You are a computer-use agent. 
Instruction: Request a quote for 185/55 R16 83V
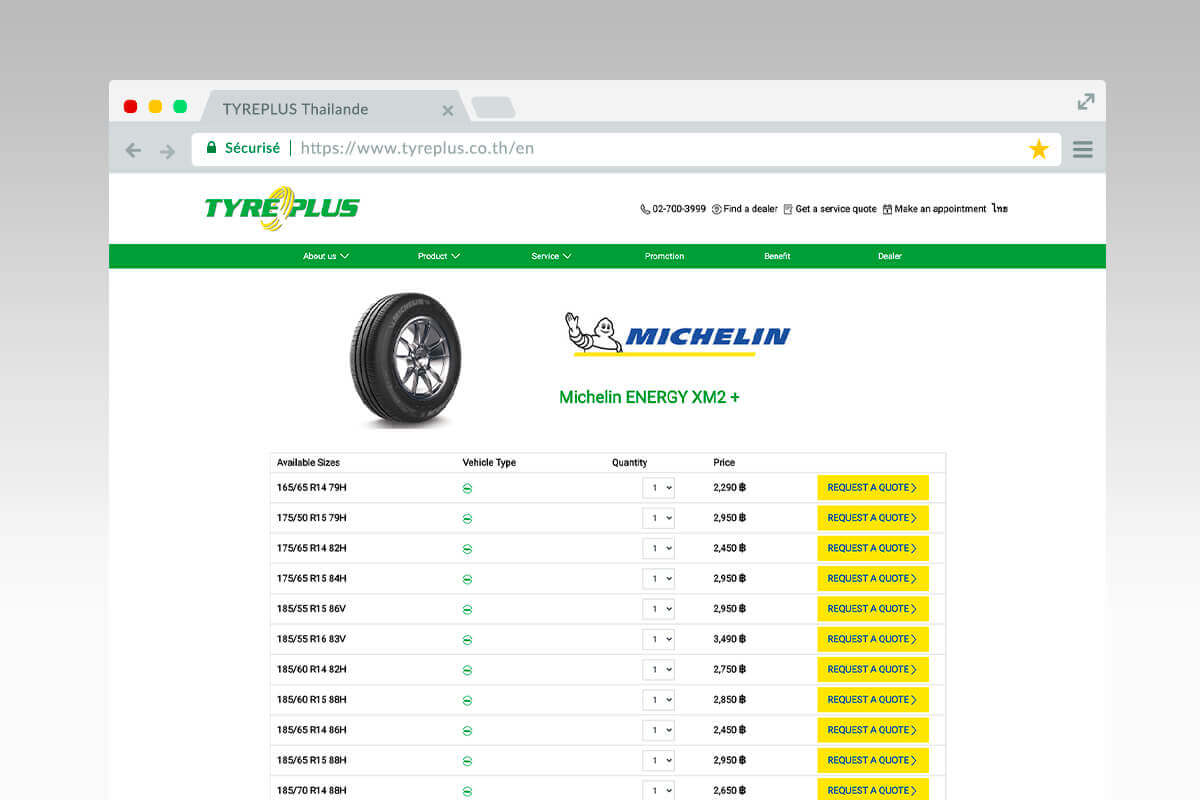[873, 639]
